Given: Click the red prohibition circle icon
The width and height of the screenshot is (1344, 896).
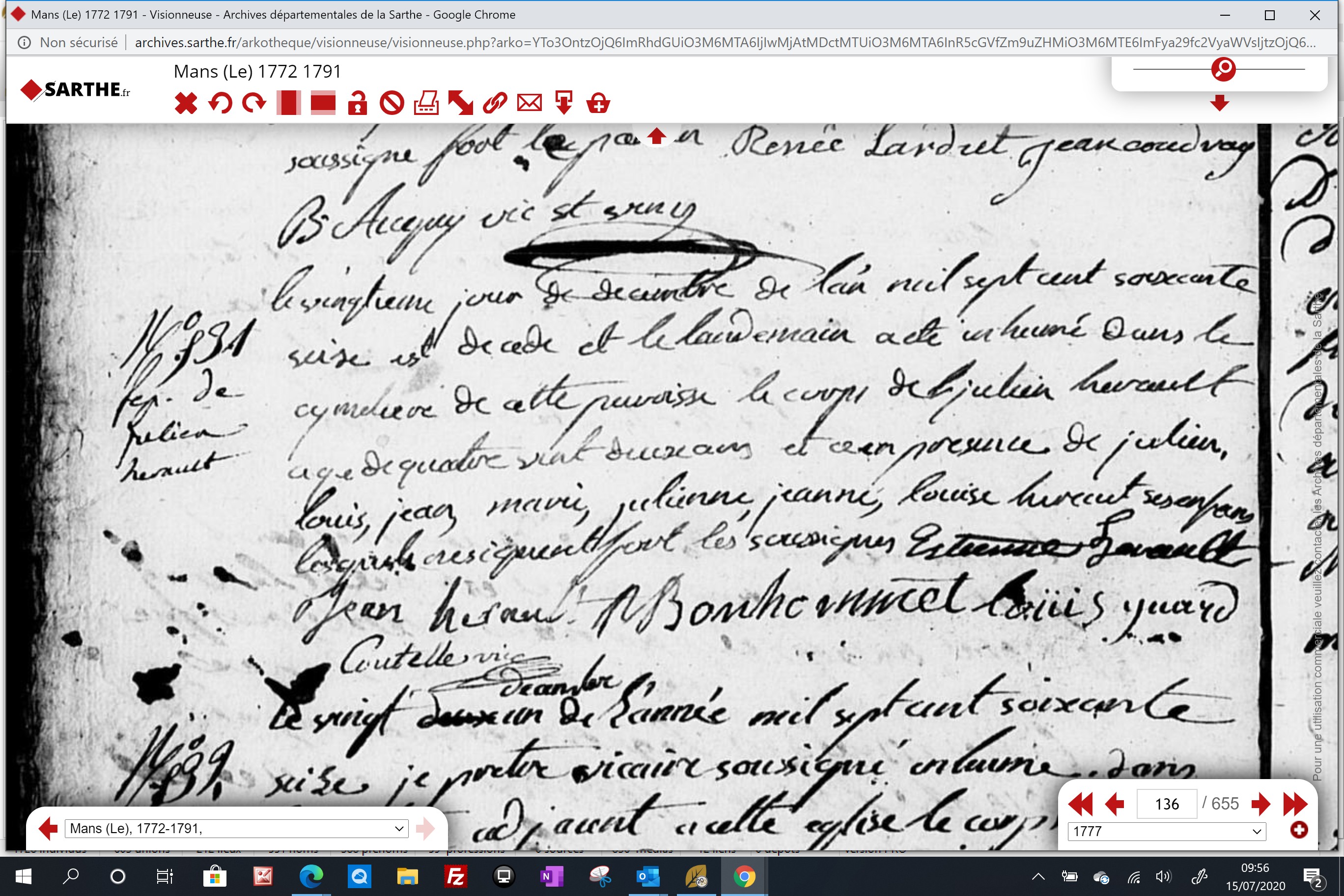Looking at the screenshot, I should (392, 104).
